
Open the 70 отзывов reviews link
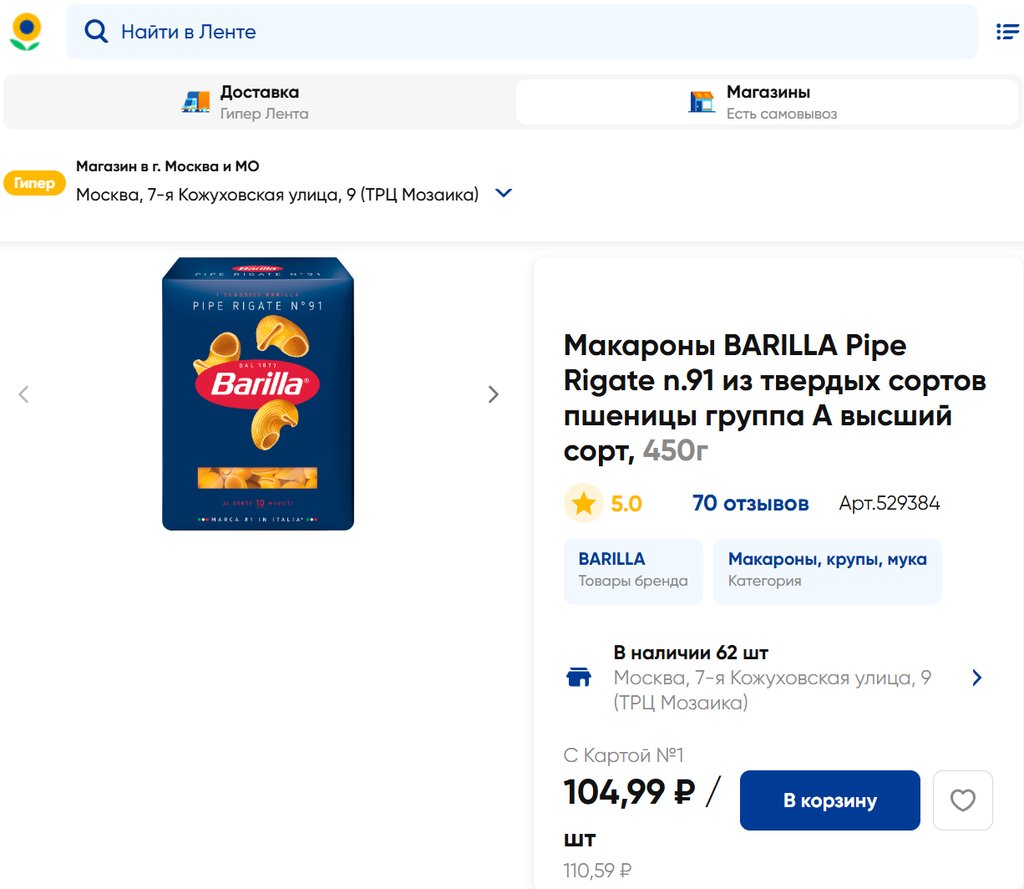pos(750,504)
